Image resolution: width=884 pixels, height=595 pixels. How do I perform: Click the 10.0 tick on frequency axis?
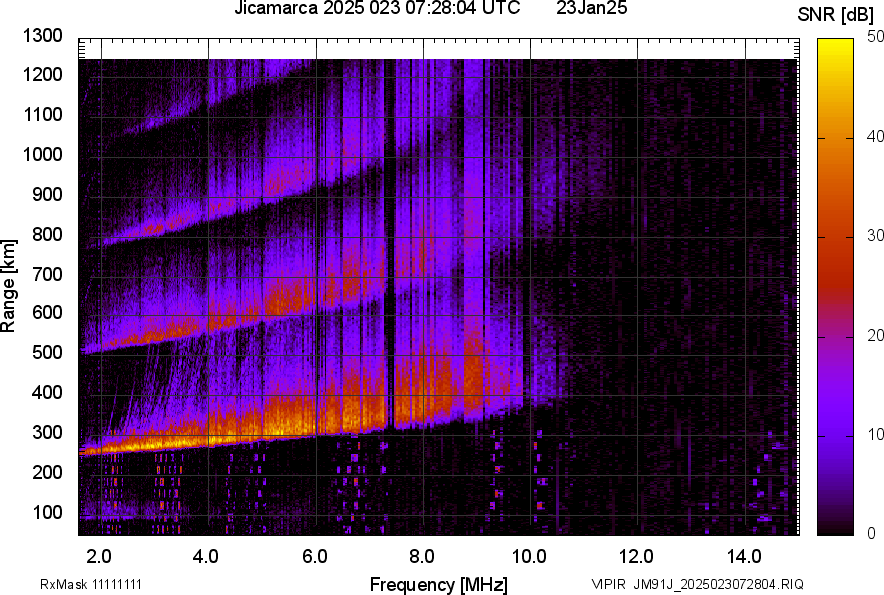point(529,554)
